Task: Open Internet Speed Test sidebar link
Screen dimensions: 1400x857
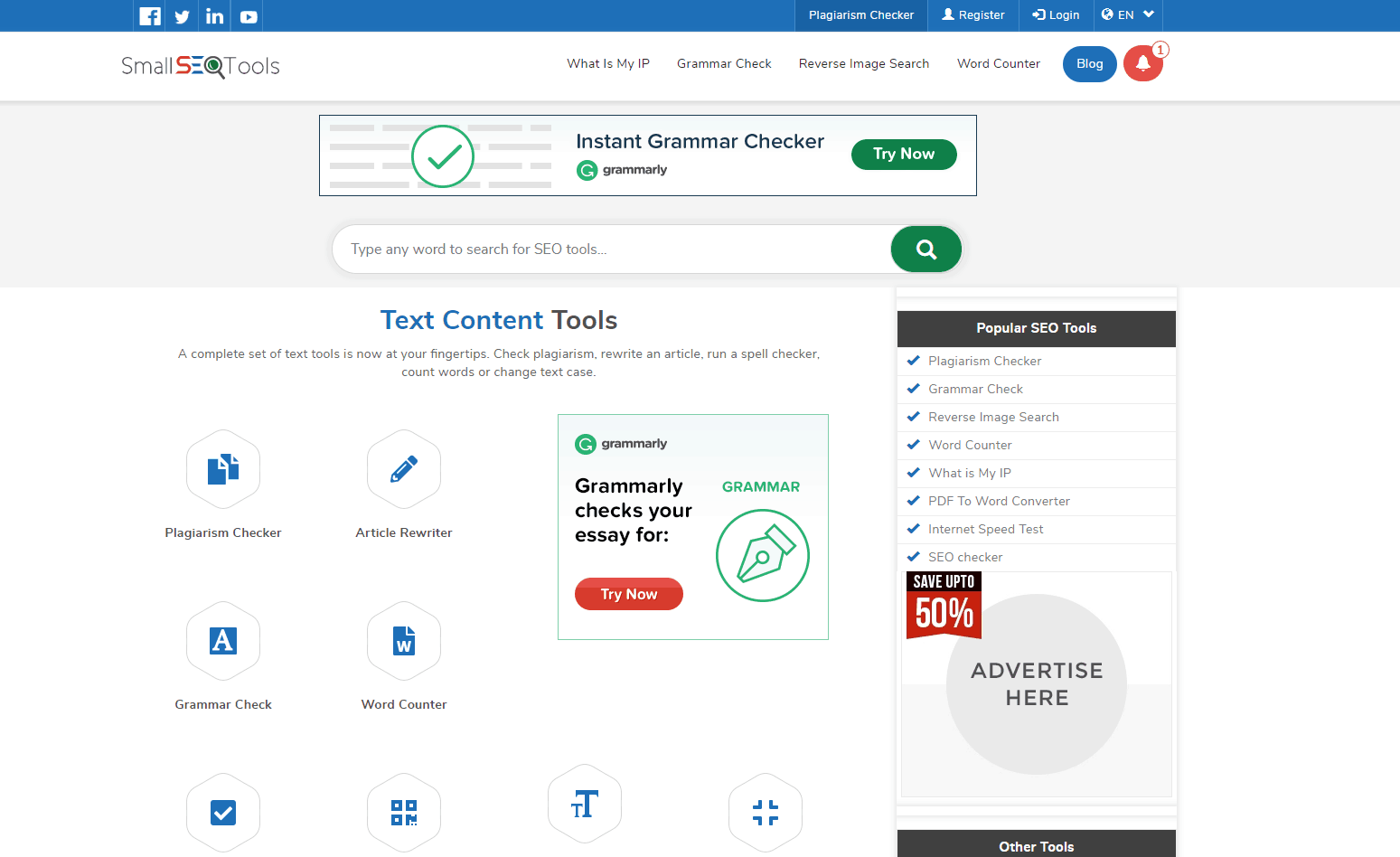Action: [985, 529]
